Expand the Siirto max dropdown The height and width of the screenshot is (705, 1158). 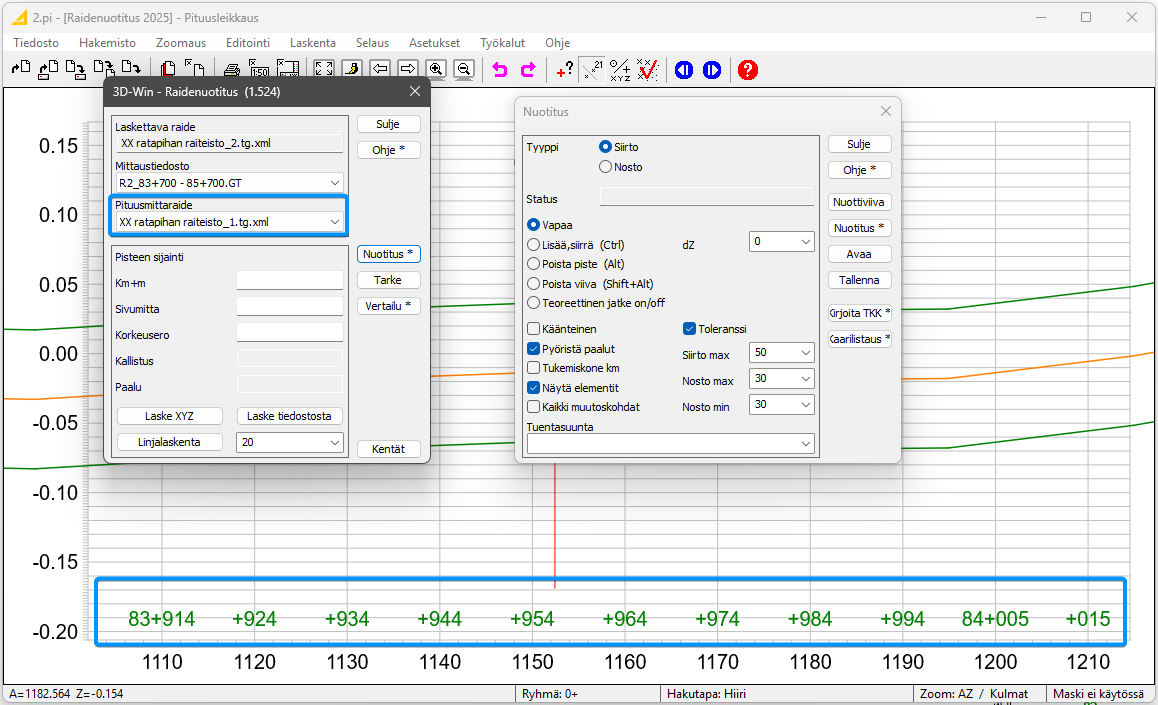tap(806, 353)
